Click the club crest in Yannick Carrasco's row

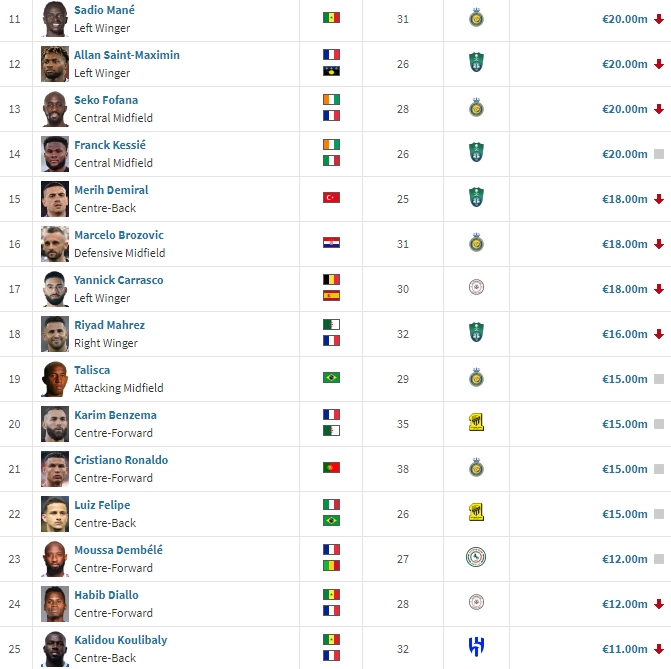476,287
